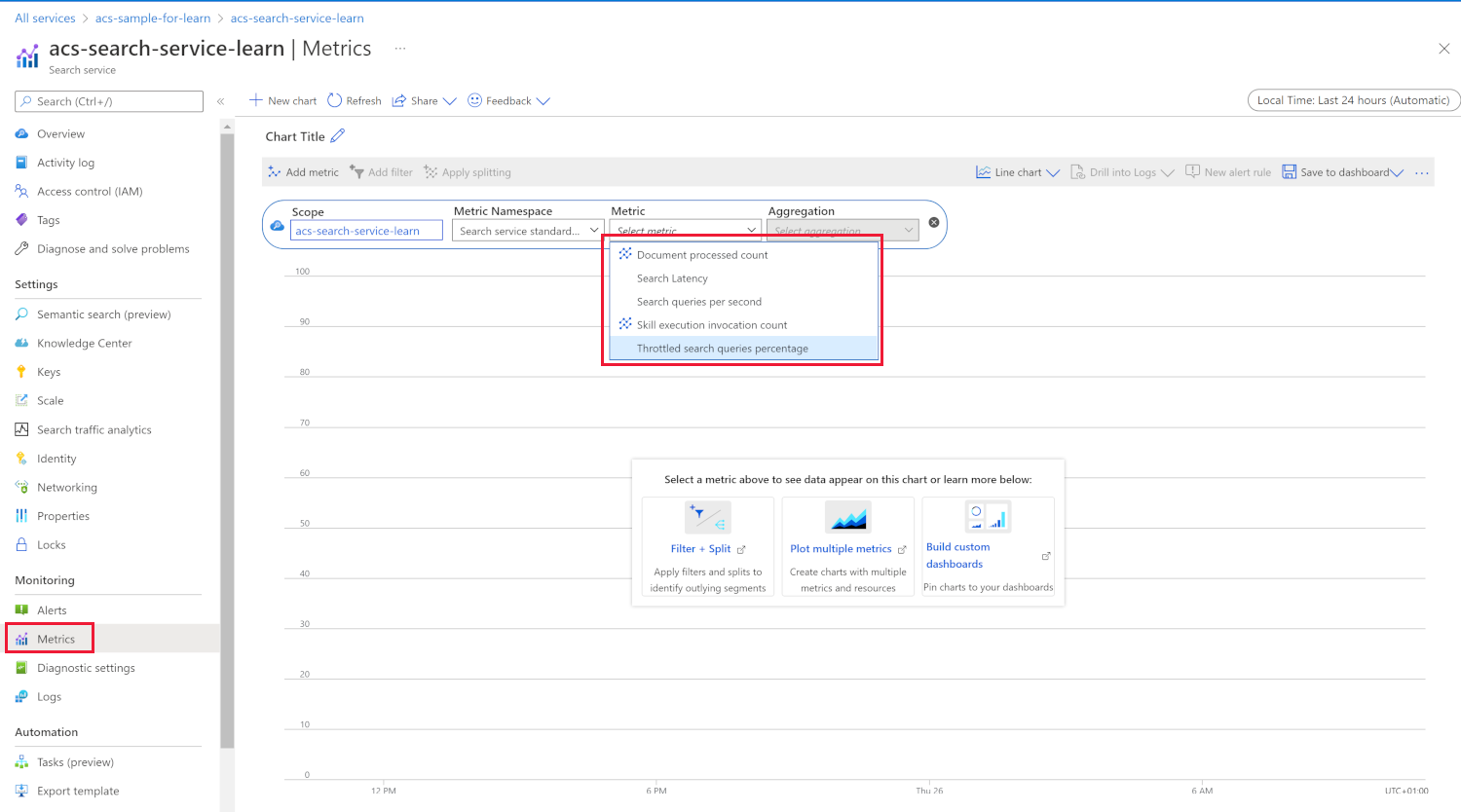Click Add filter button
This screenshot has width=1461, height=812.
[381, 172]
